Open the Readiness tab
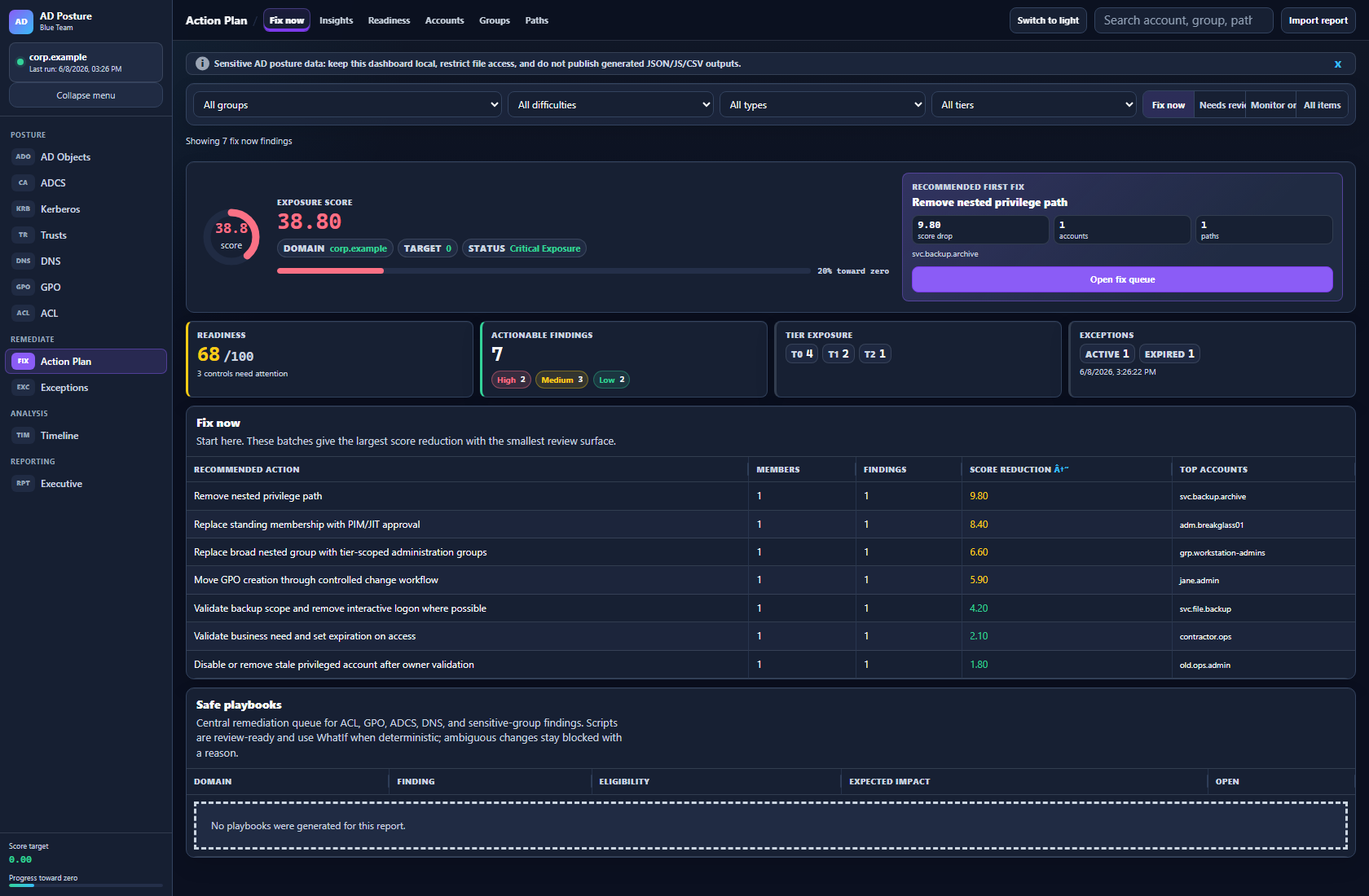 (390, 20)
